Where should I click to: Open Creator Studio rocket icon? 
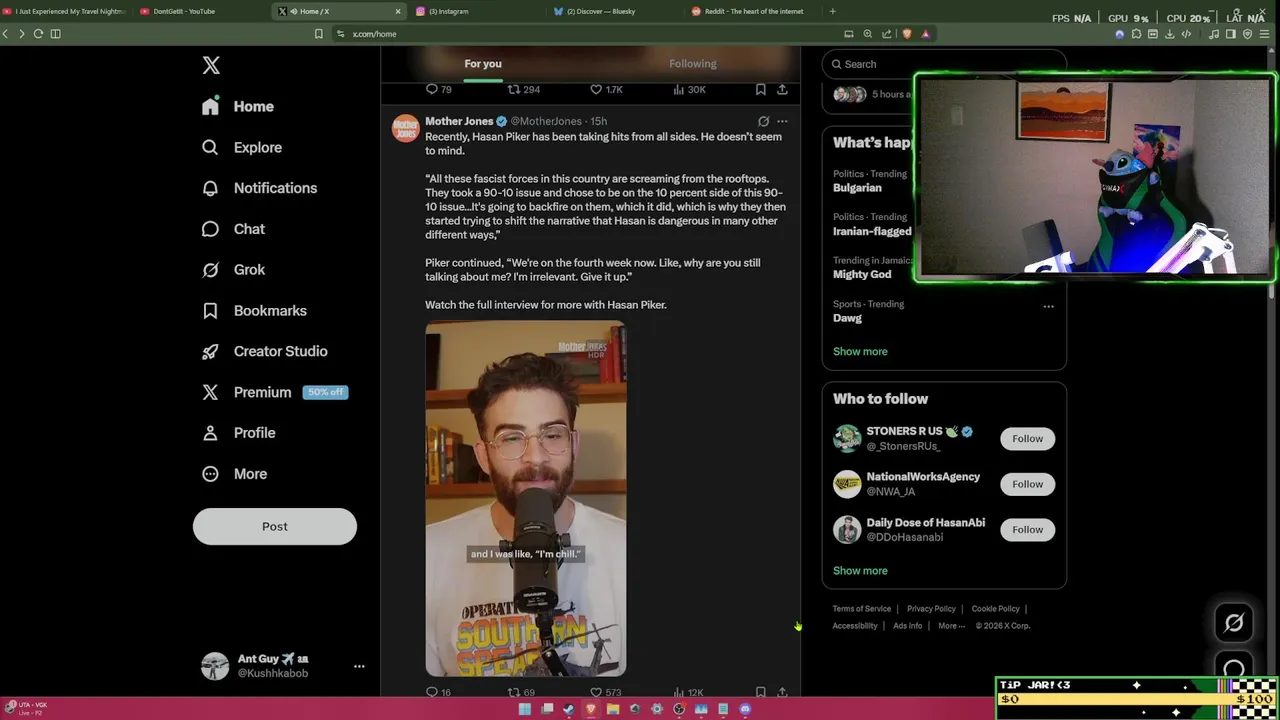point(210,352)
